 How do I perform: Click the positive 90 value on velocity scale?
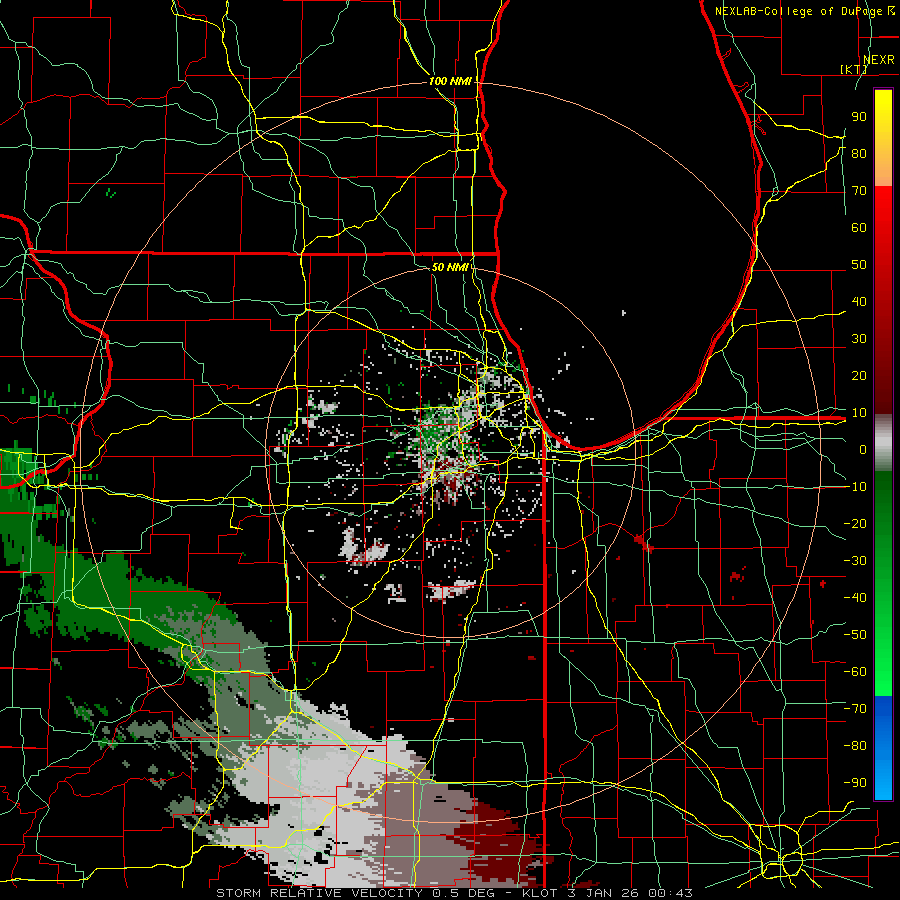pos(859,117)
